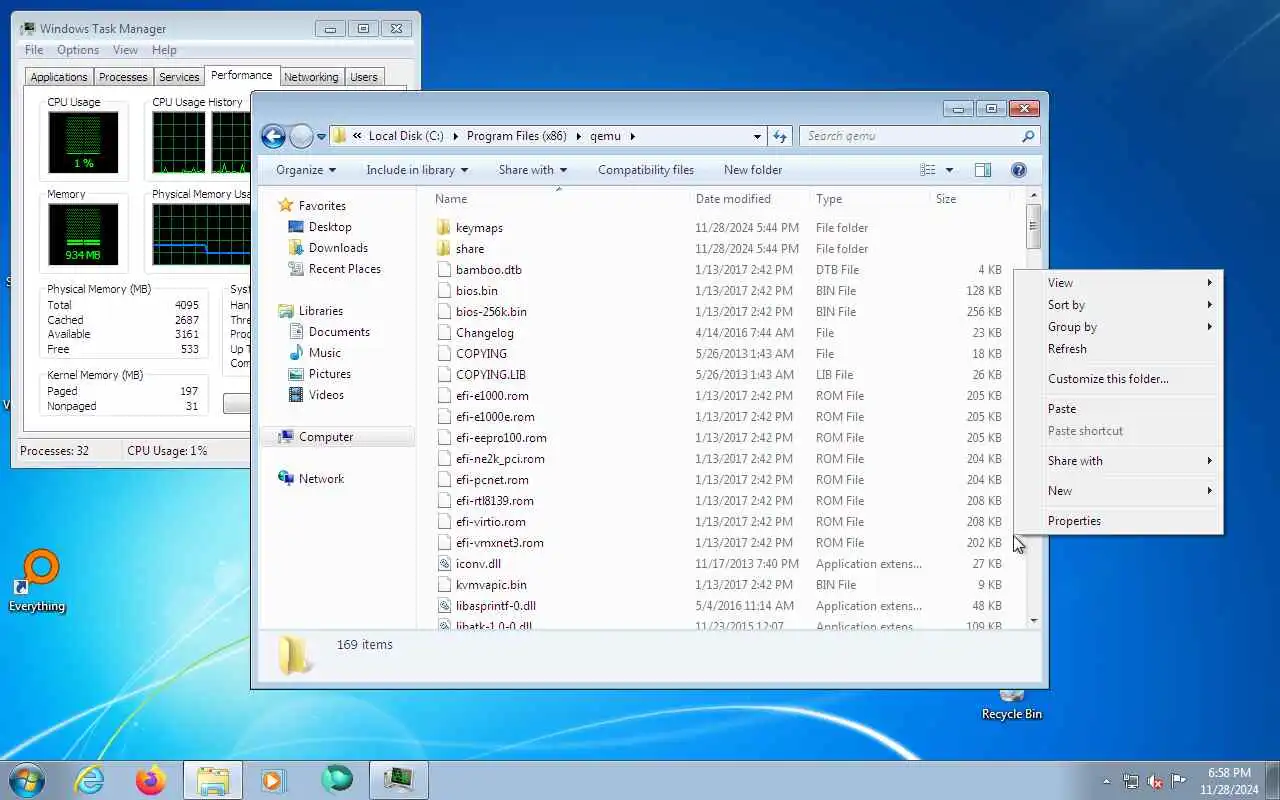Select Downloads in the navigation pane
The image size is (1280, 800).
tap(338, 248)
